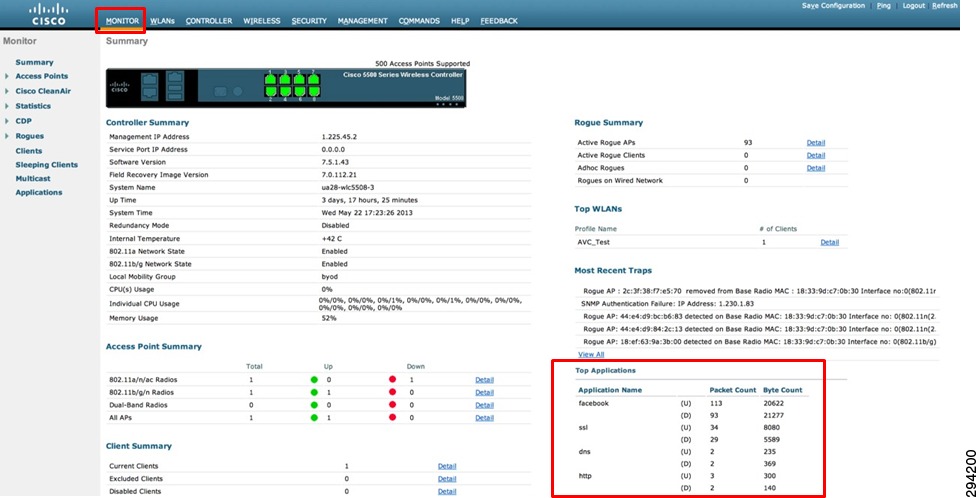Open Detail for Active Rogue APs
Screen dimensions: 977x498
click(816, 143)
